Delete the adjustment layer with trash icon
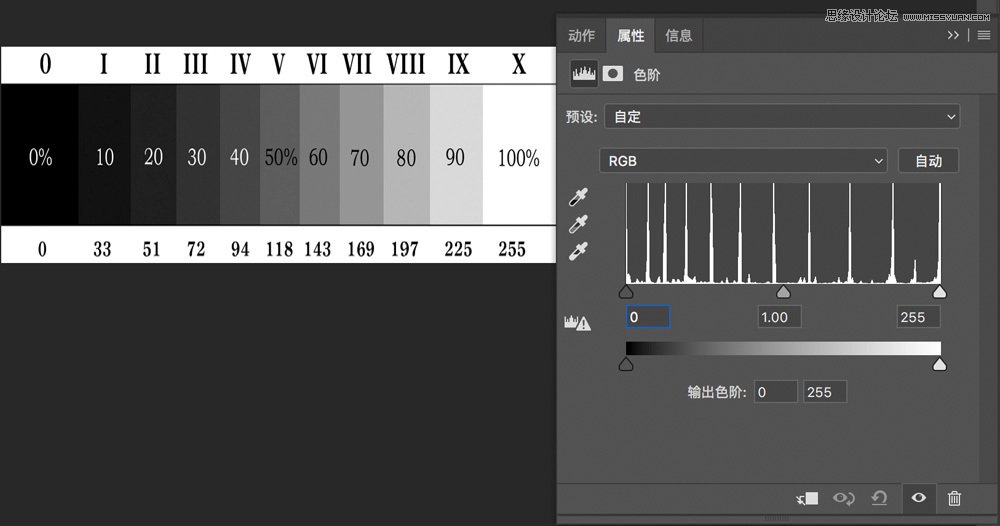Image resolution: width=1000 pixels, height=526 pixels. tap(954, 498)
